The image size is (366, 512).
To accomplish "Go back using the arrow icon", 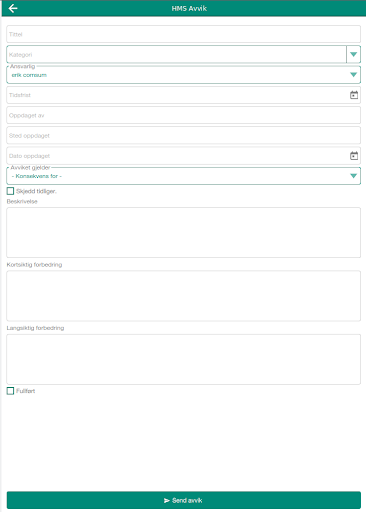I will pyautogui.click(x=13, y=8).
